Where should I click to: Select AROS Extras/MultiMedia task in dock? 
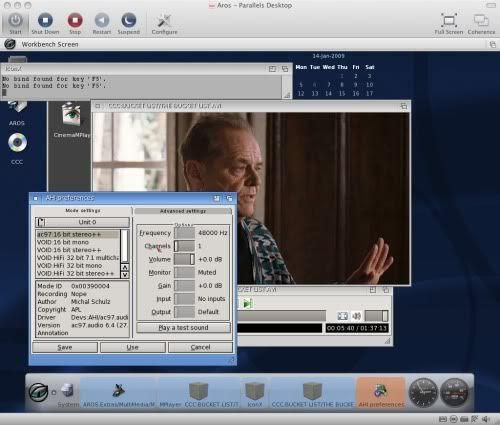click(x=119, y=393)
